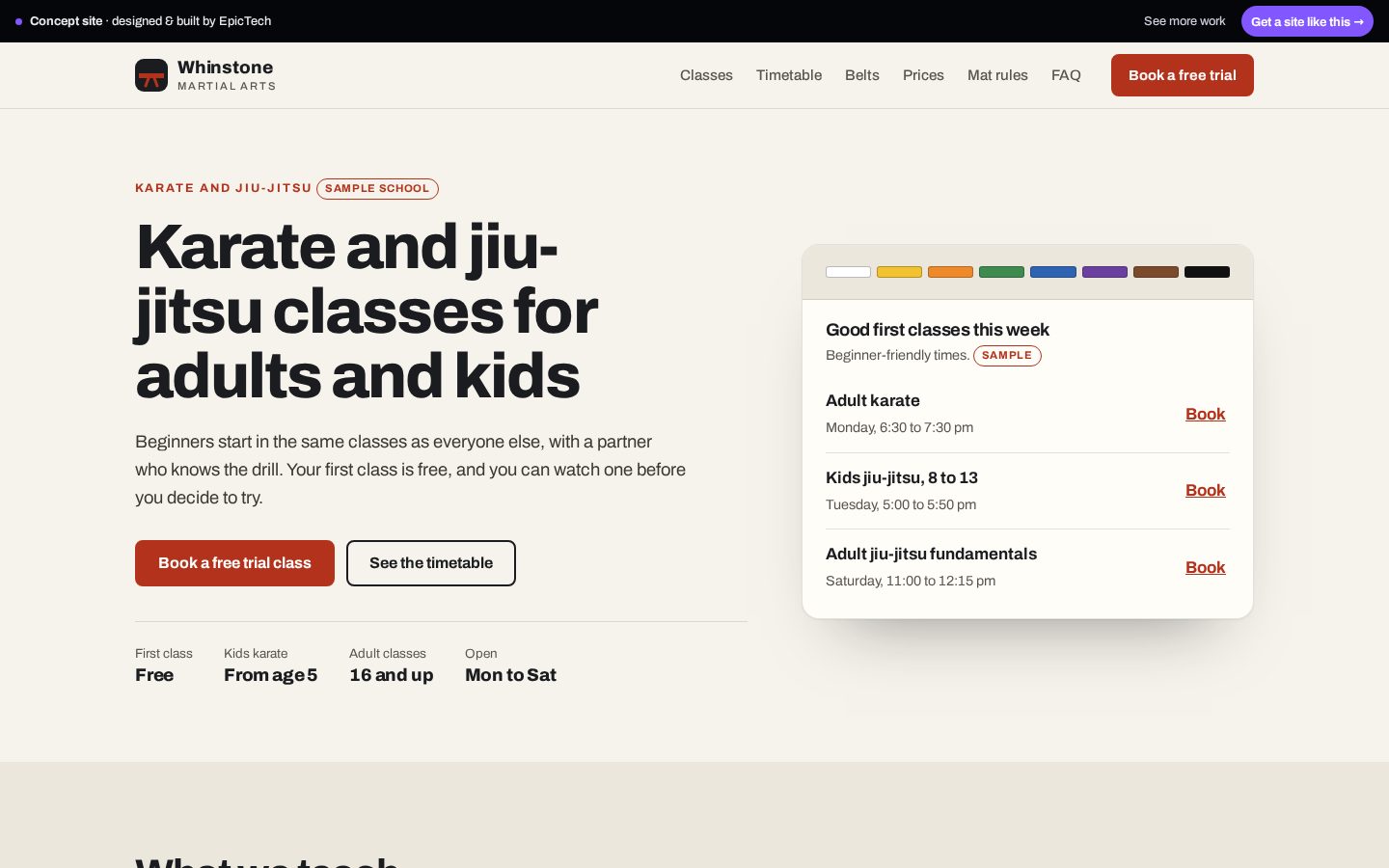Book the Adult karate class
1389x868 pixels.
tap(1206, 414)
